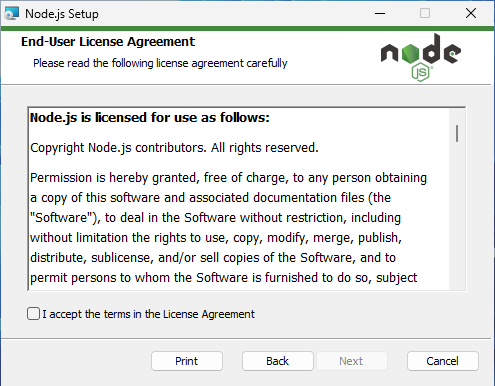Go Back to the previous setup step

pyautogui.click(x=278, y=361)
